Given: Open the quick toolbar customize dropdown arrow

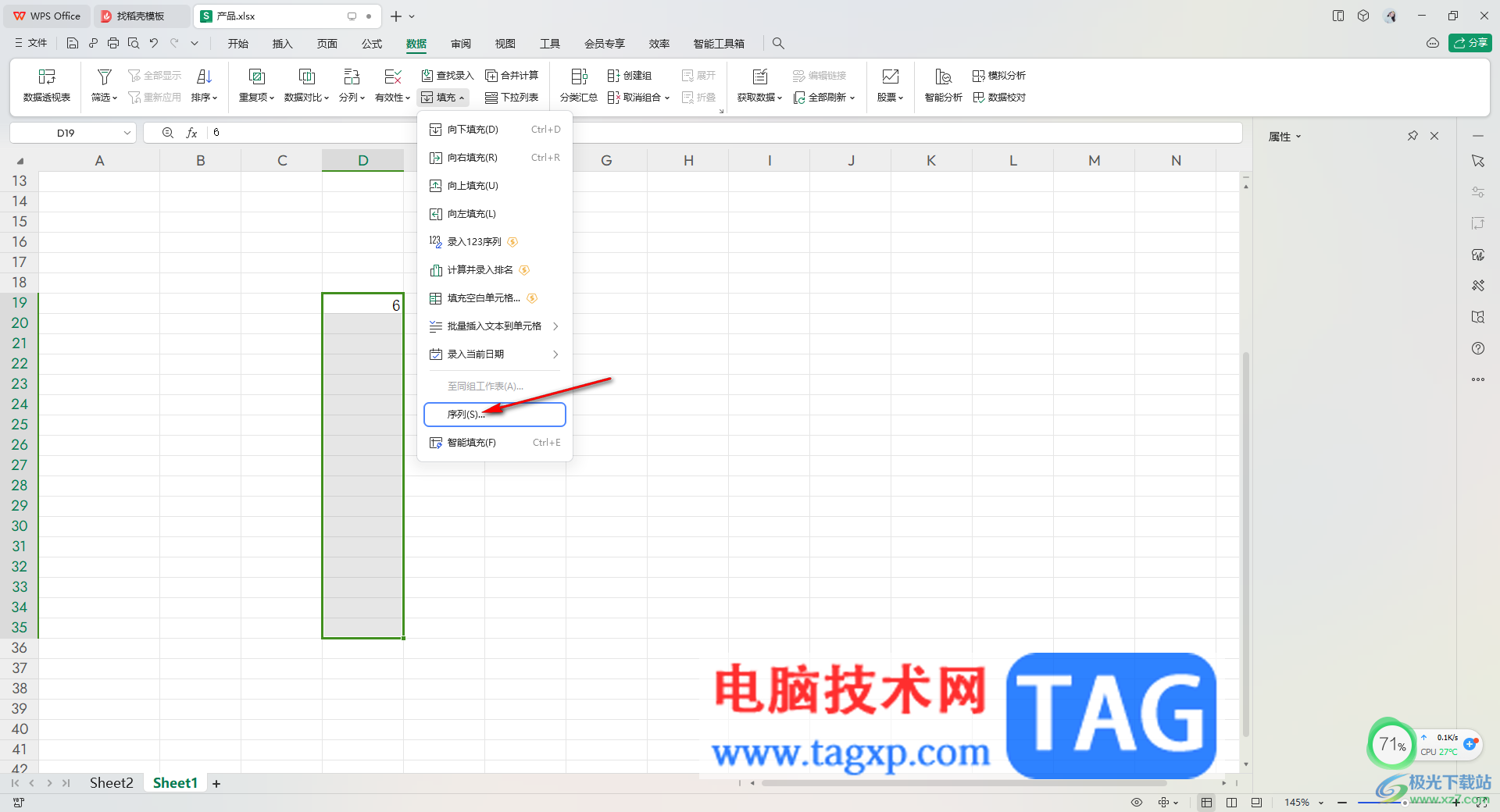Looking at the screenshot, I should click(195, 44).
